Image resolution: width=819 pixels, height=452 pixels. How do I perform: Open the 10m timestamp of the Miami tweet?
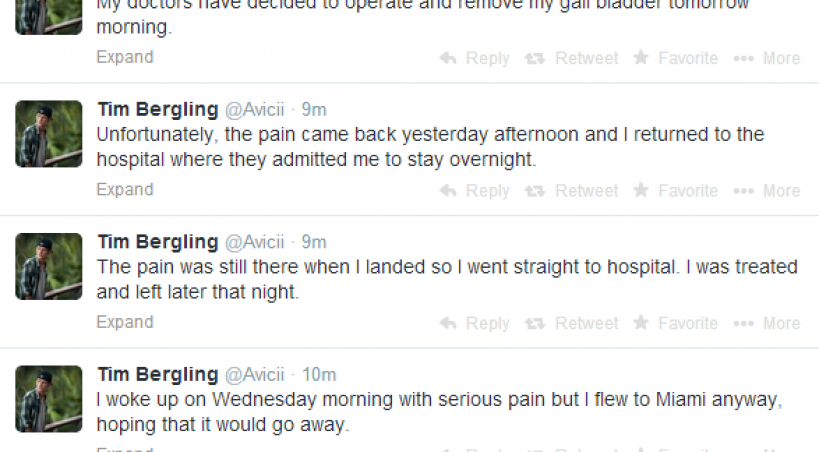coord(319,375)
